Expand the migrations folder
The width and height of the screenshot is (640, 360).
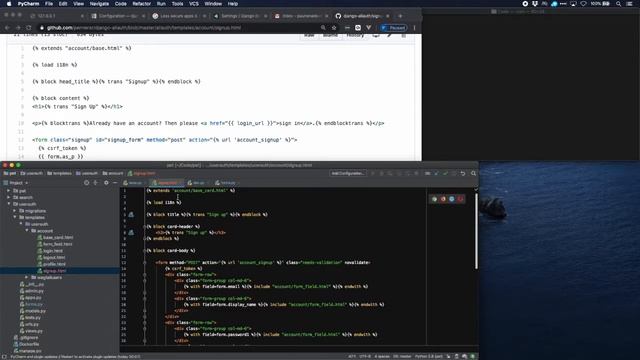pos(15,211)
